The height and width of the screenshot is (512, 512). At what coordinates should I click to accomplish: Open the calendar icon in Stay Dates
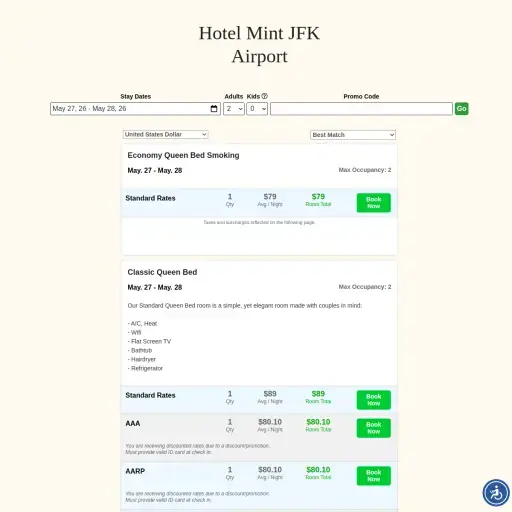click(214, 109)
